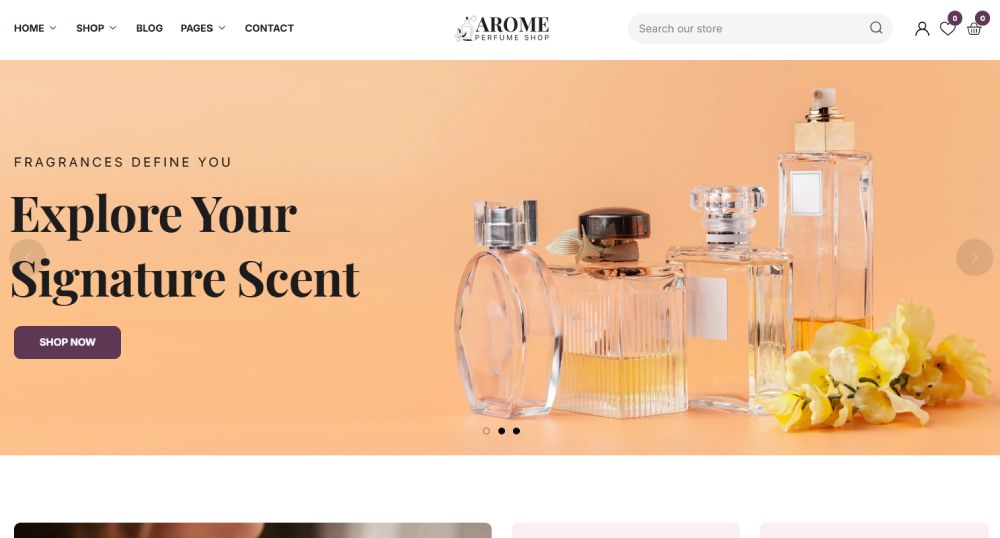This screenshot has width=1000, height=538.
Task: Open the Contact menu item
Action: point(269,28)
